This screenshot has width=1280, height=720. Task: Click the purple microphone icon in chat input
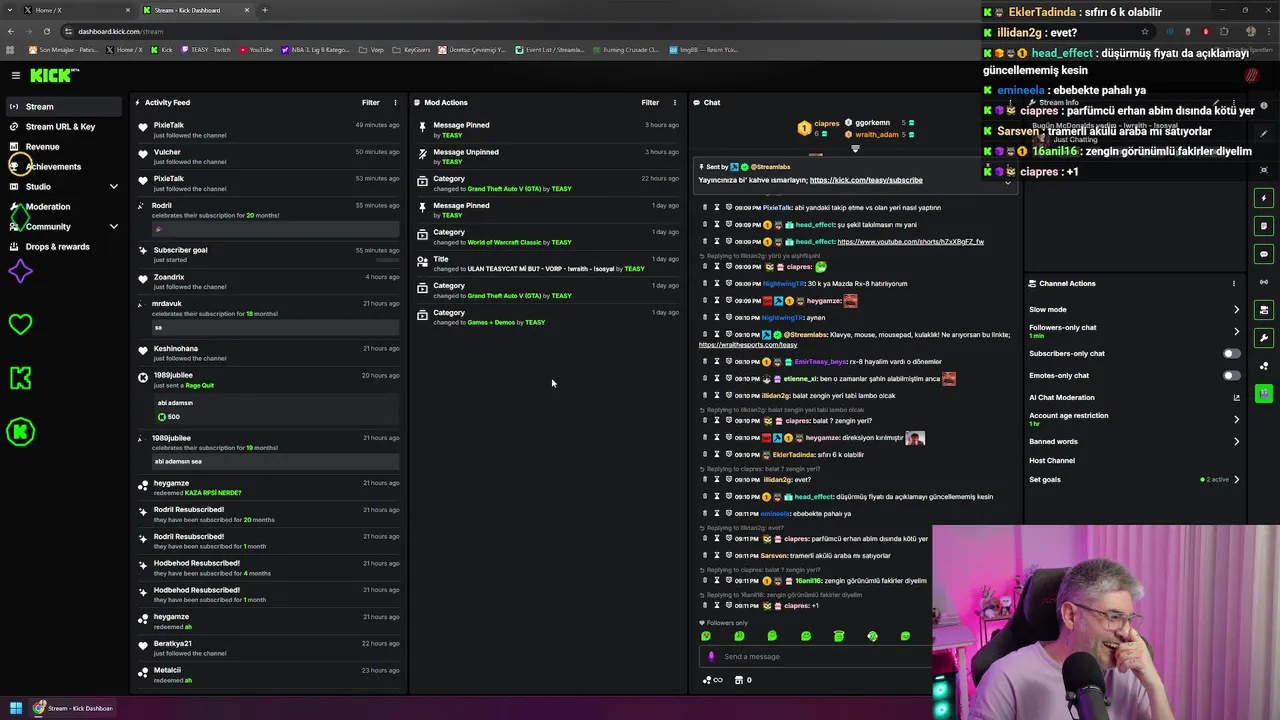point(711,656)
